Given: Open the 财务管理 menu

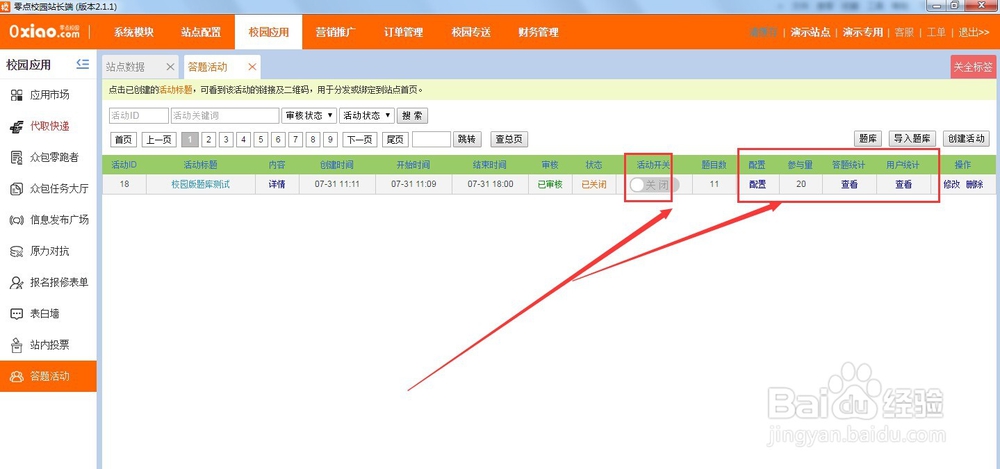Looking at the screenshot, I should coord(538,32).
